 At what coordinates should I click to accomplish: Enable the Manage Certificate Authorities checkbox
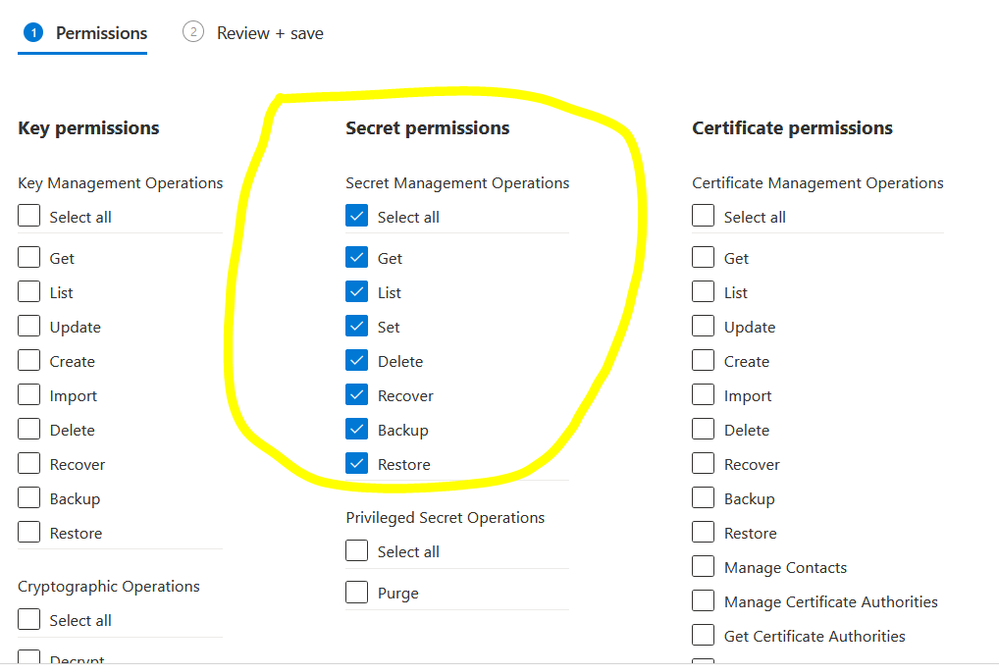click(x=704, y=602)
